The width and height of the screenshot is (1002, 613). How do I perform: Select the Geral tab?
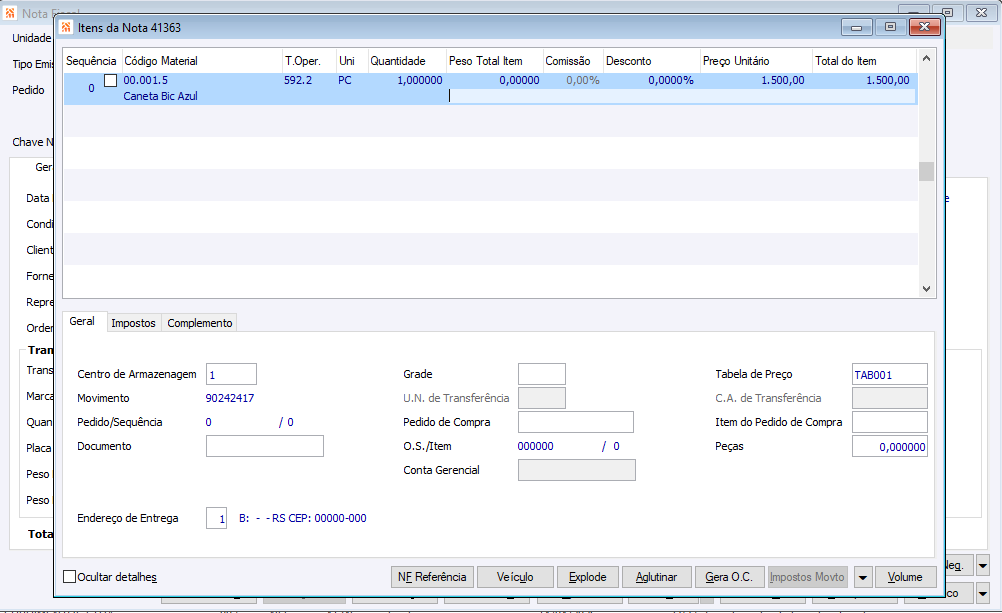82,321
